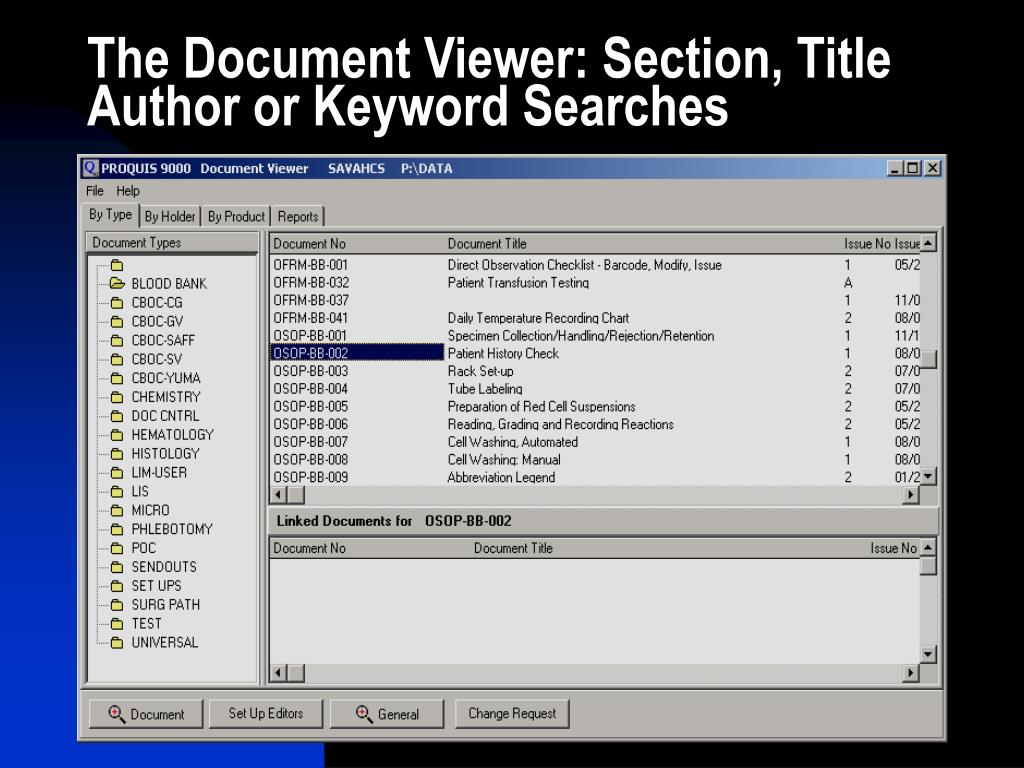
Task: Click the PROQUIS Q application icon
Action: (x=90, y=168)
